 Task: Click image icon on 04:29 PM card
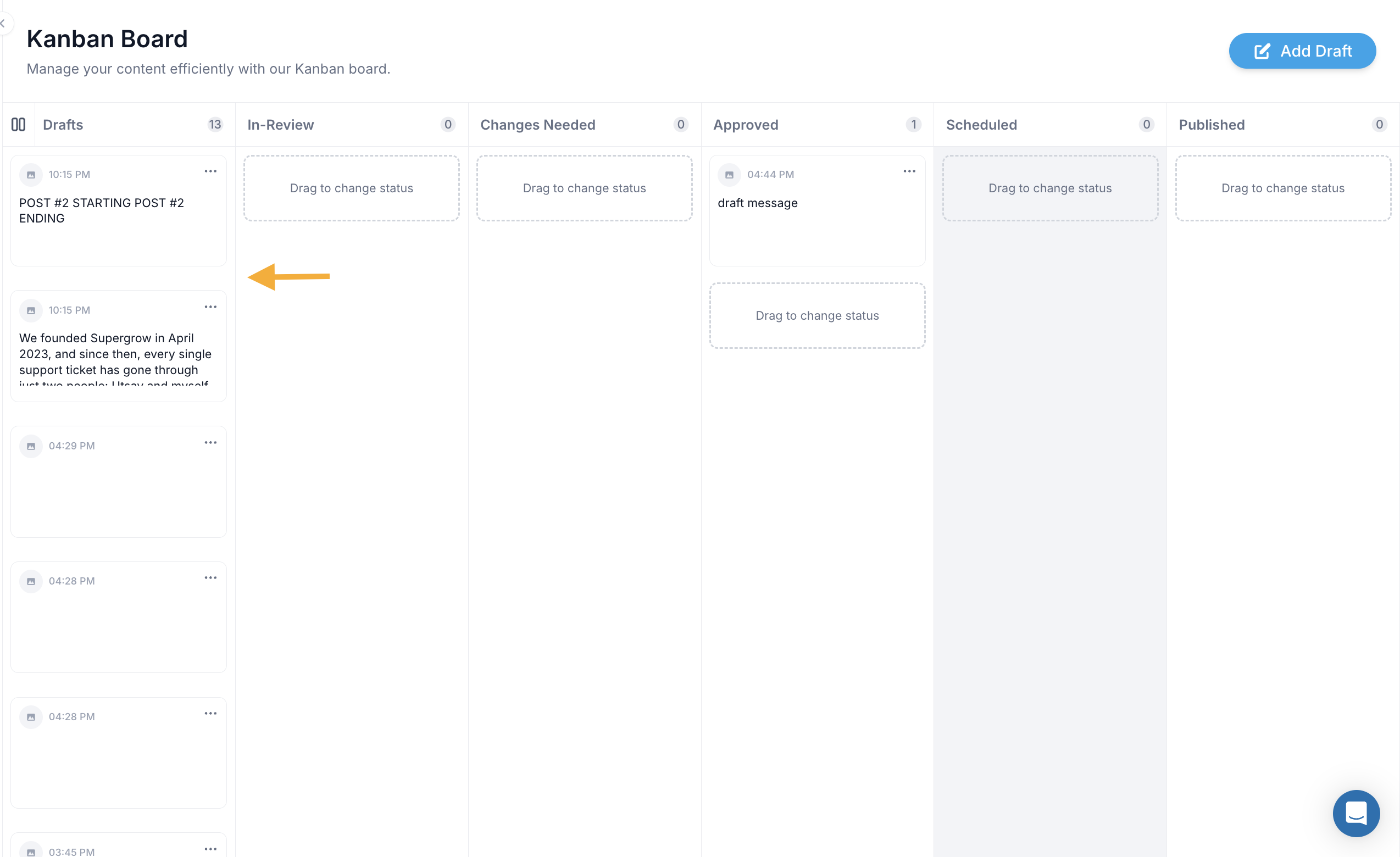[x=31, y=447]
